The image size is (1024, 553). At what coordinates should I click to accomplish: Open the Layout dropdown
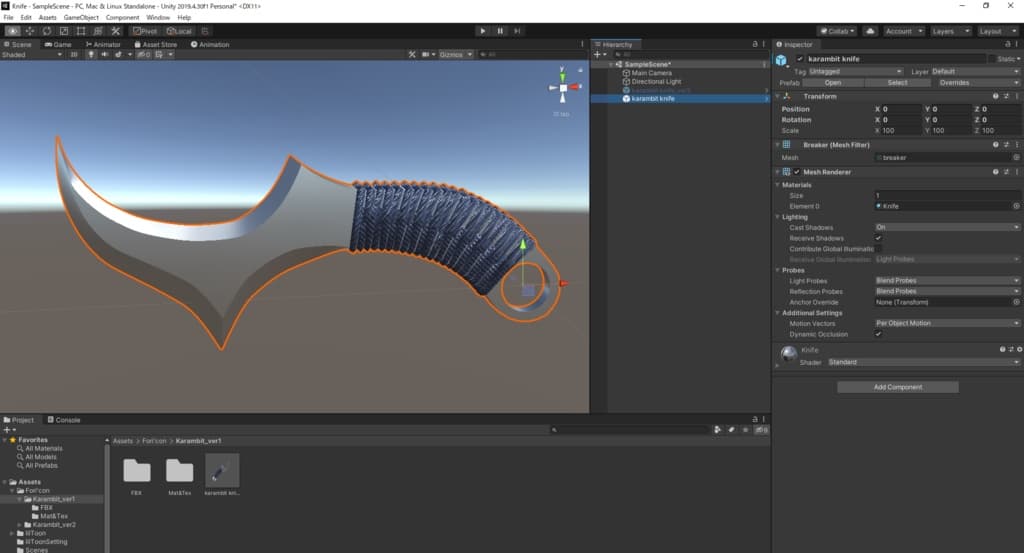click(x=995, y=31)
